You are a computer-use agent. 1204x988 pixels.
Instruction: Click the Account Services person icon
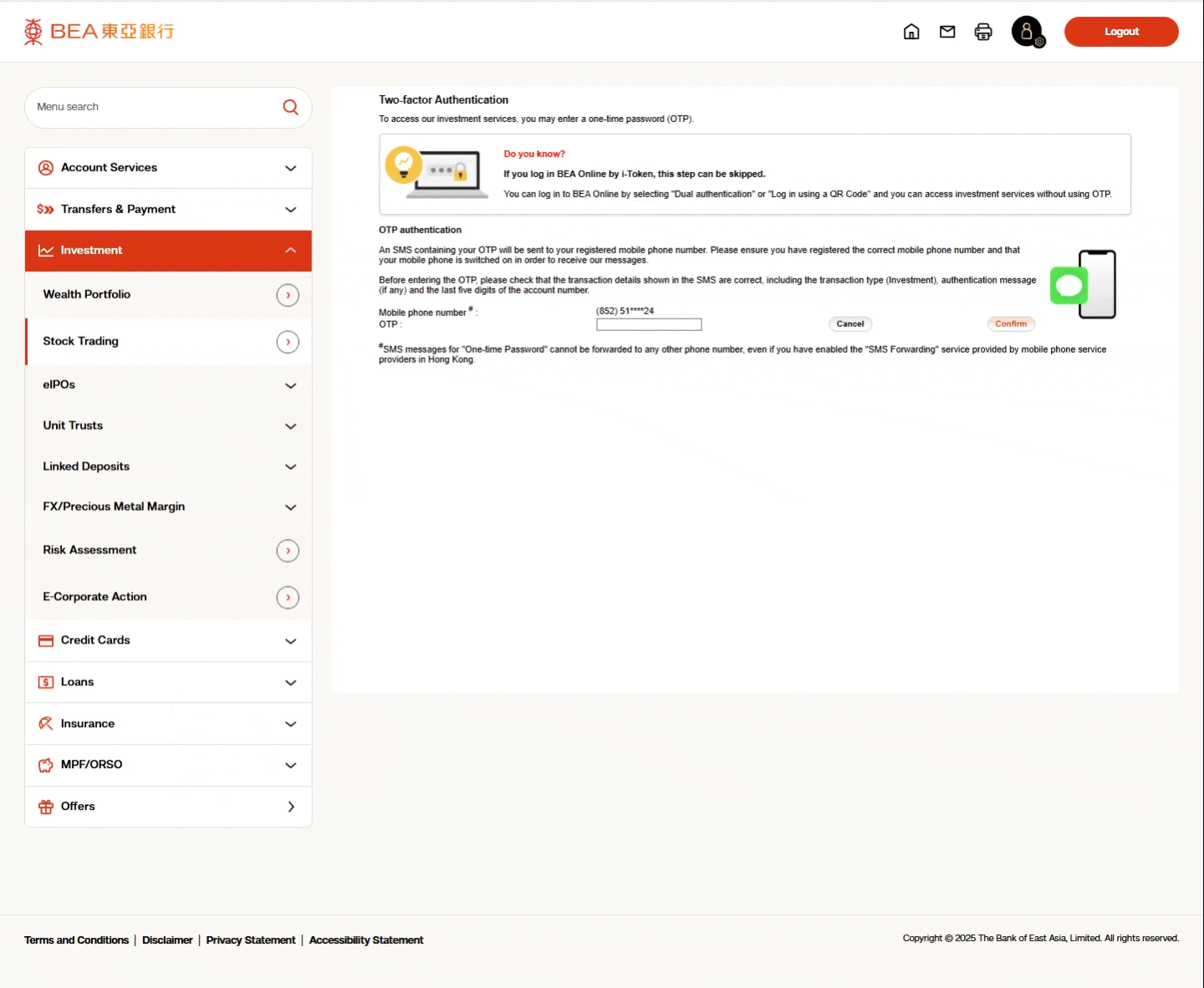click(46, 168)
